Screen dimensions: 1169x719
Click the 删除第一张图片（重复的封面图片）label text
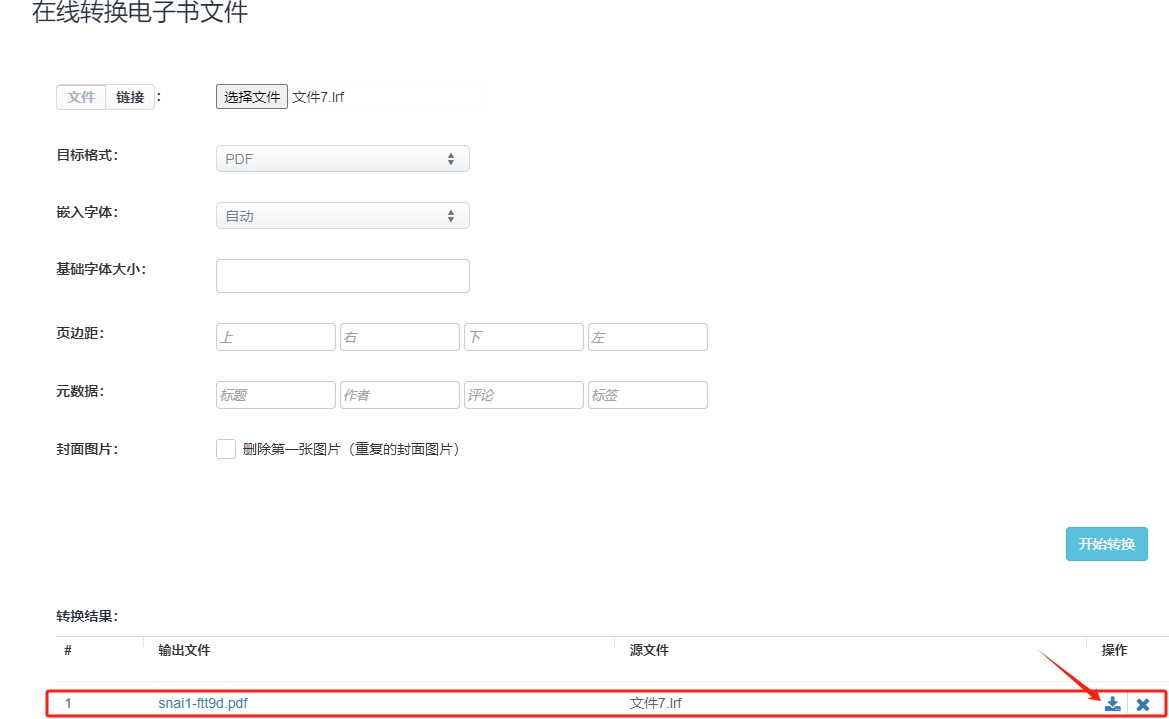(x=351, y=449)
